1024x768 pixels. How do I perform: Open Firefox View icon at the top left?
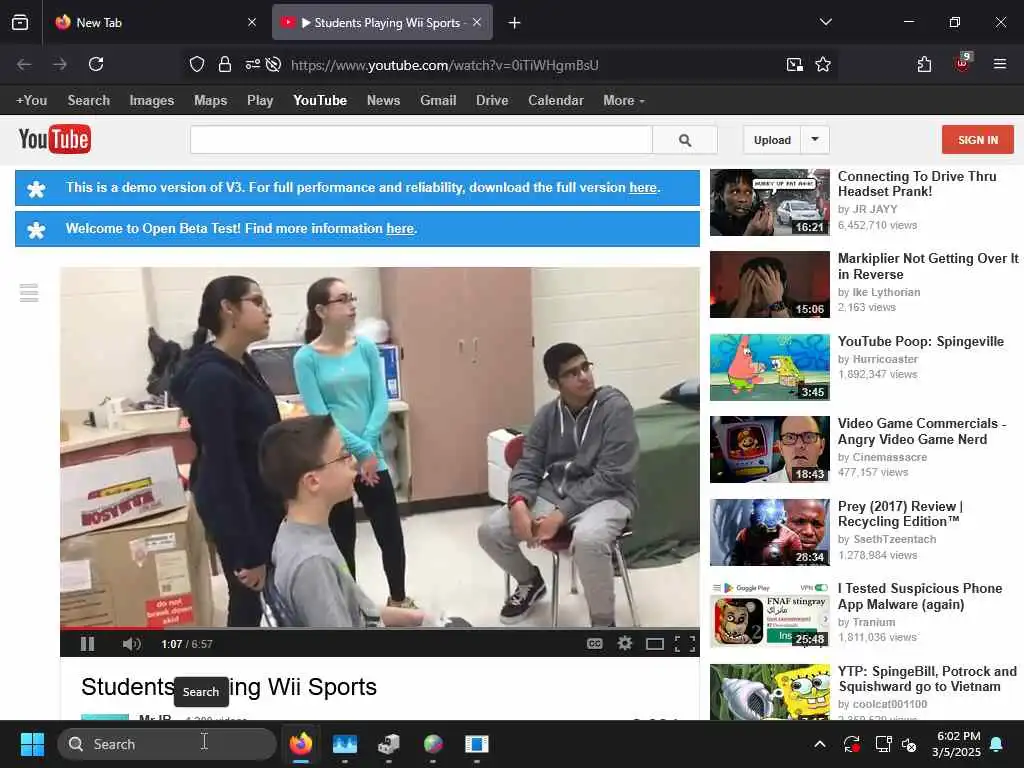click(x=20, y=23)
